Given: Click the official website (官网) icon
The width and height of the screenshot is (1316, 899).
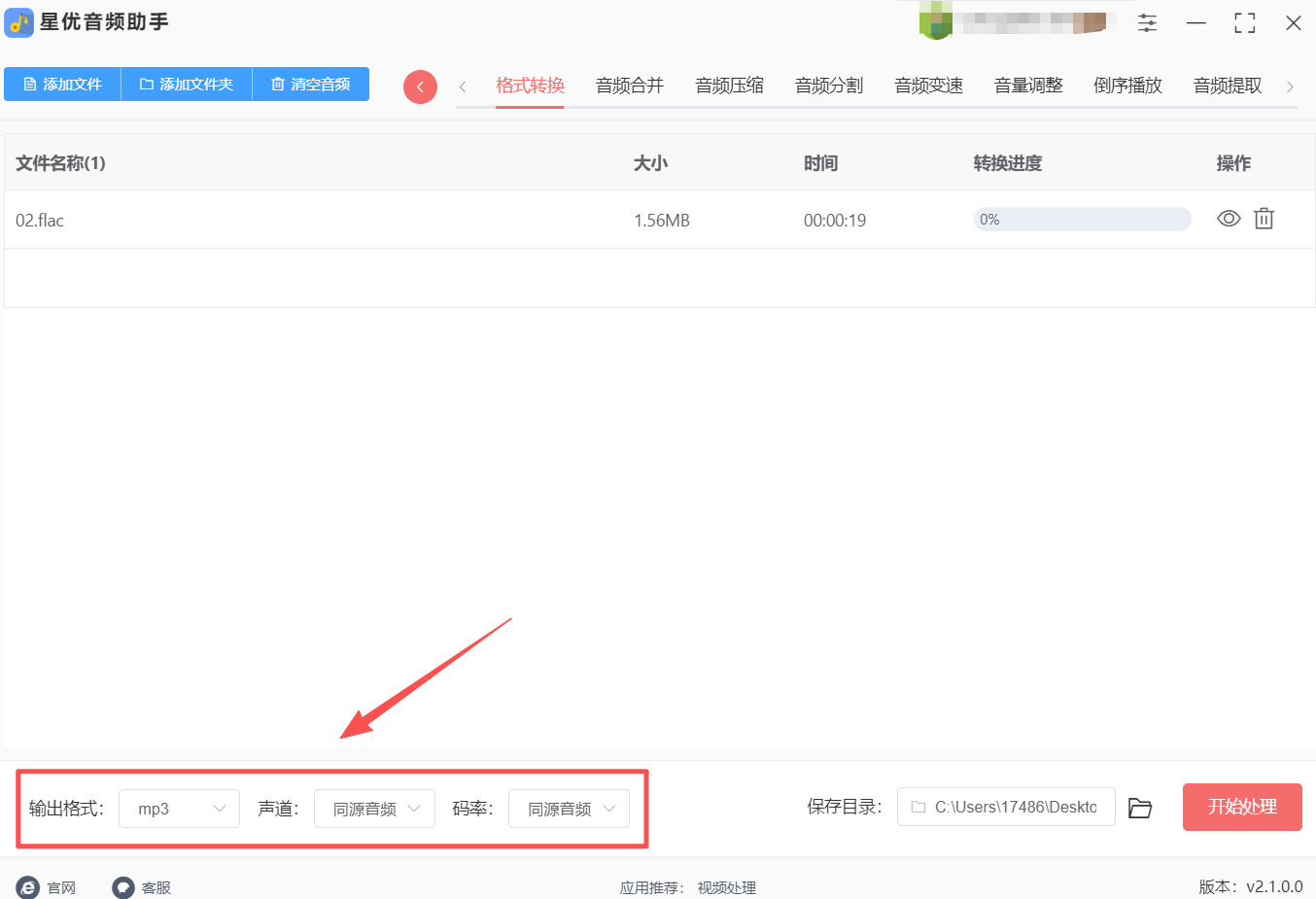Looking at the screenshot, I should pyautogui.click(x=28, y=887).
